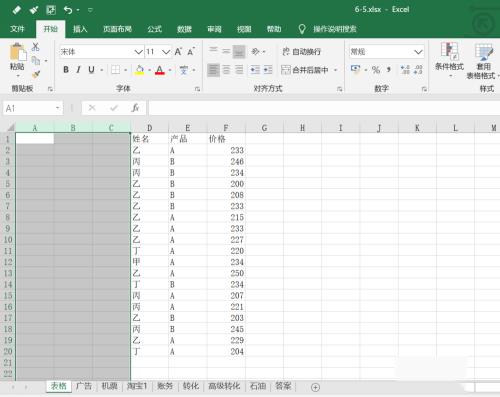Click the Paste (粘贴) clipboard icon

point(17,52)
